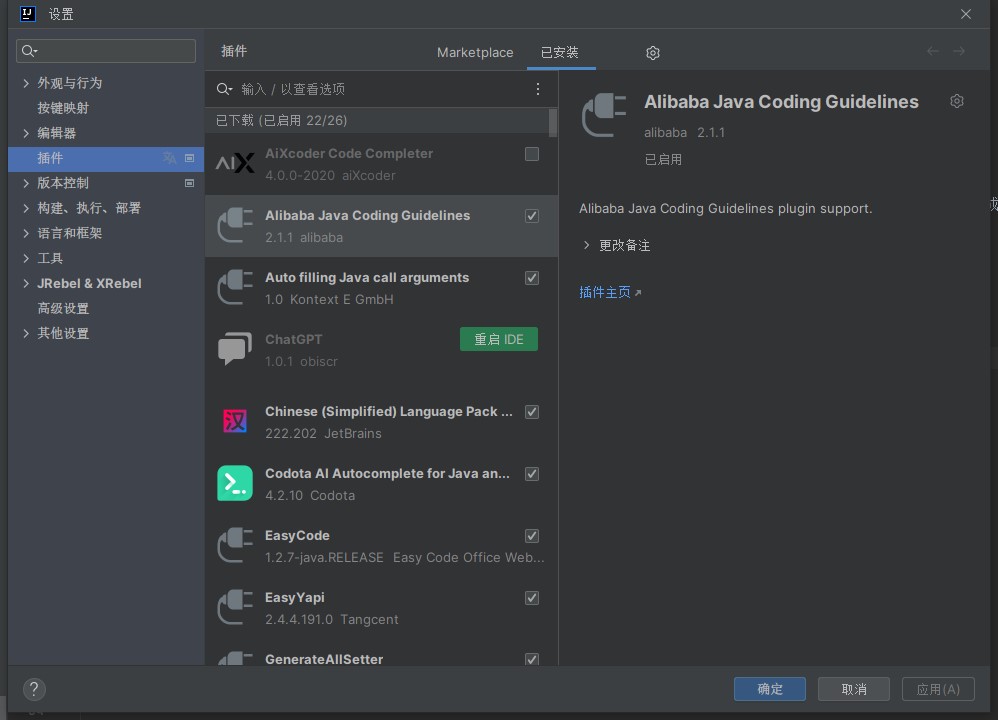This screenshot has height=720, width=998.
Task: Click the 确定 button
Action: pos(770,689)
